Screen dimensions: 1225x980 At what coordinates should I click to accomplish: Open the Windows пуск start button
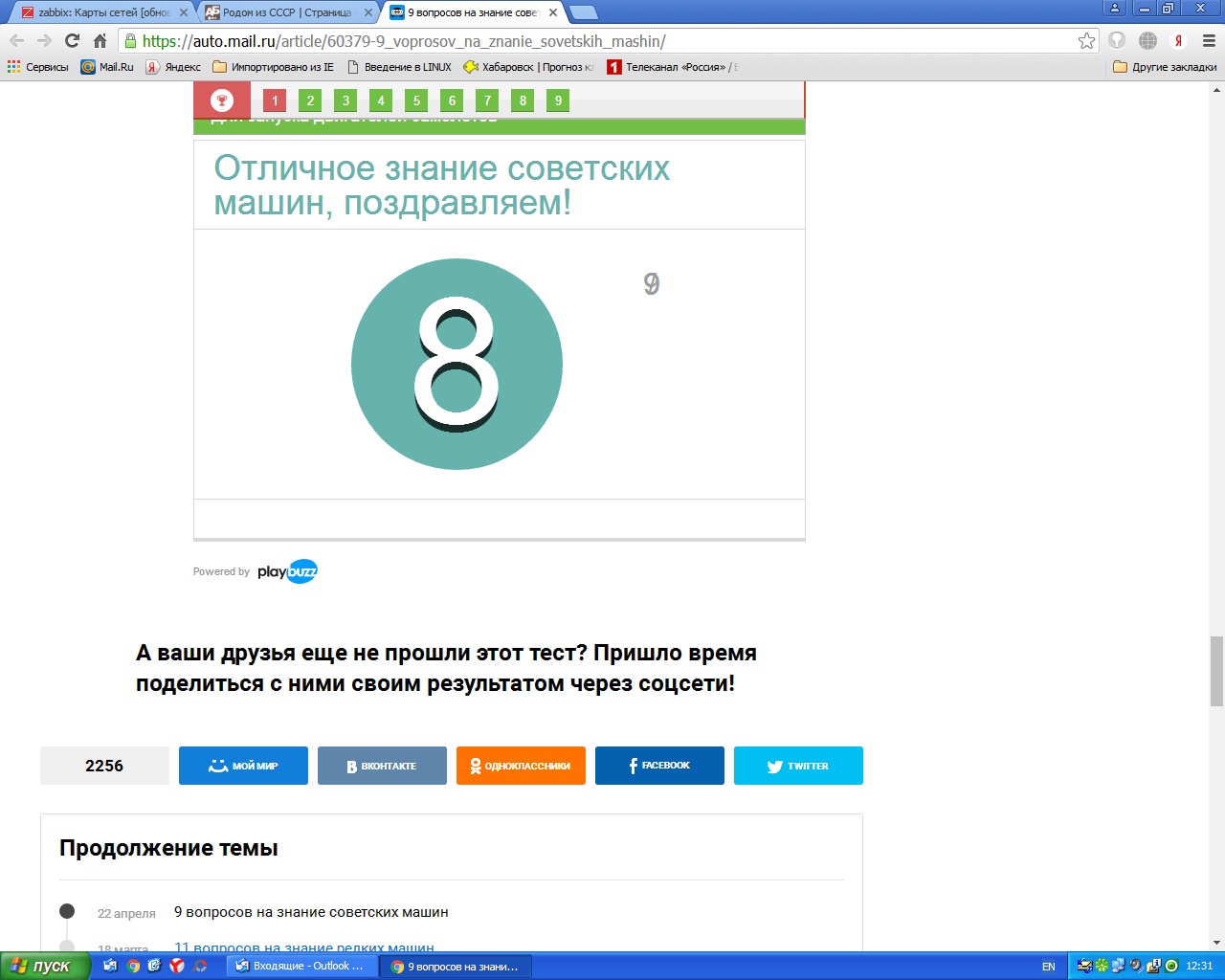tap(44, 966)
